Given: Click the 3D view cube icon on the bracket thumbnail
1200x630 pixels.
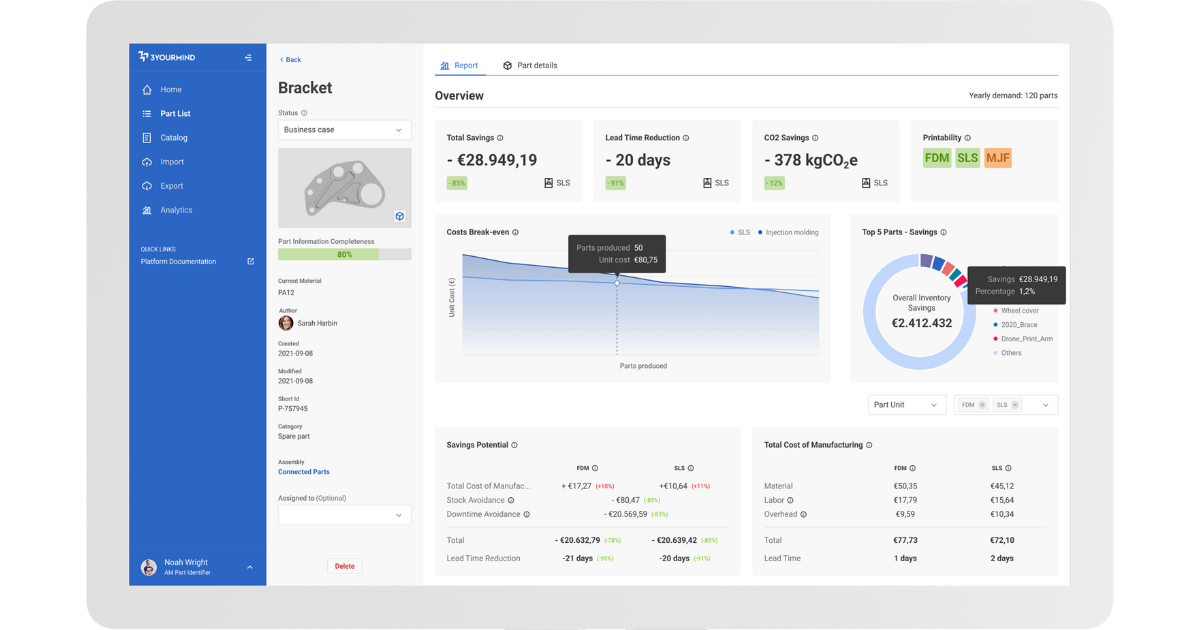Looking at the screenshot, I should pyautogui.click(x=399, y=216).
